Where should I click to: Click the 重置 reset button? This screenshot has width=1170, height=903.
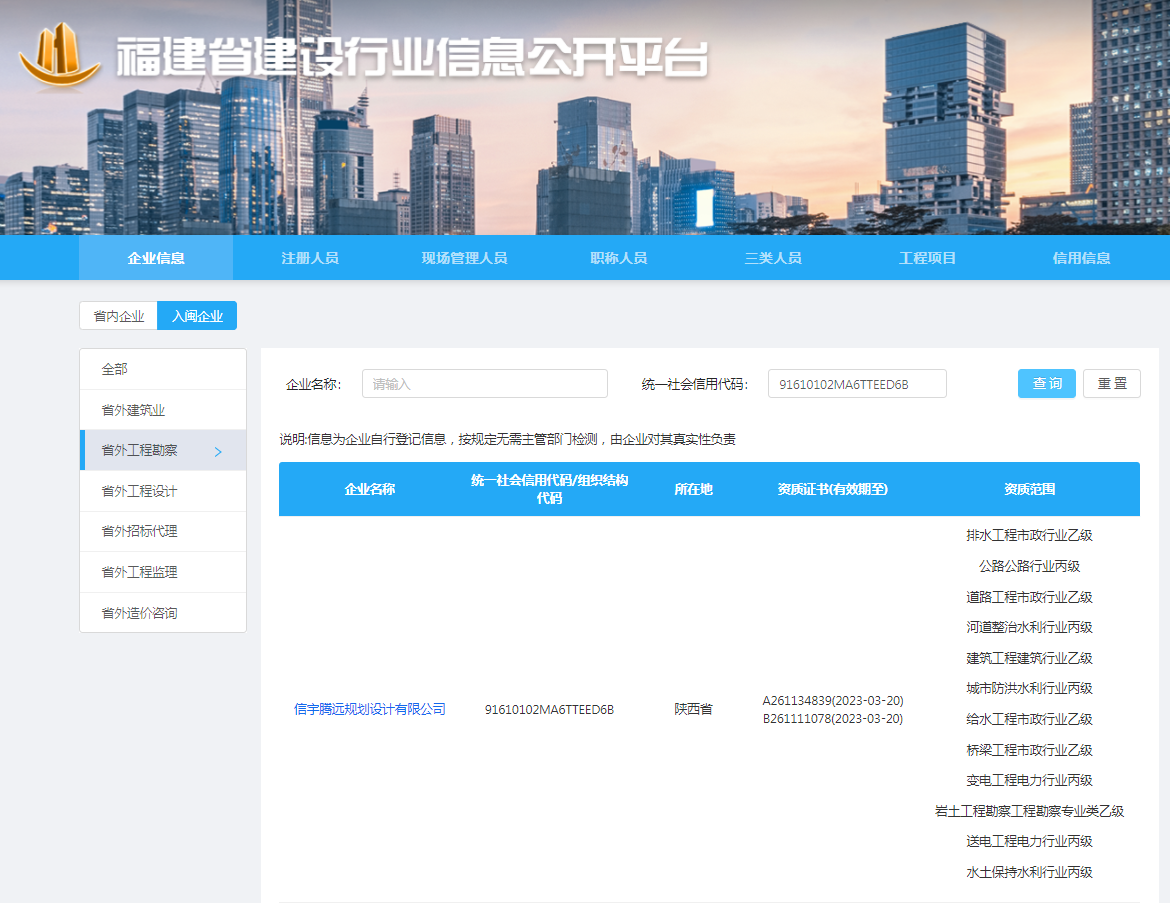click(x=1111, y=383)
